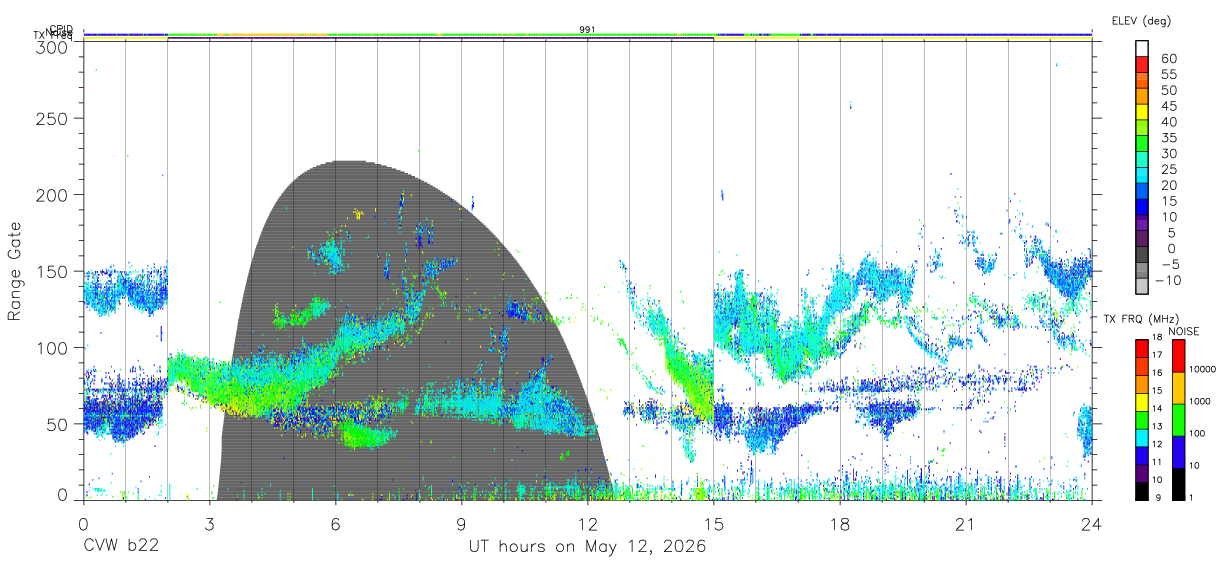
Task: Click the white top swatch of ELEV legend
Action: pos(1142,48)
